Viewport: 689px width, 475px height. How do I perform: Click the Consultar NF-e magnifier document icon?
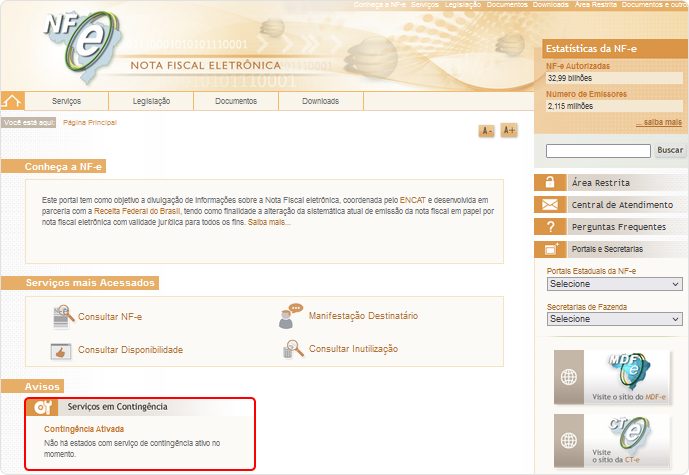[x=63, y=317]
